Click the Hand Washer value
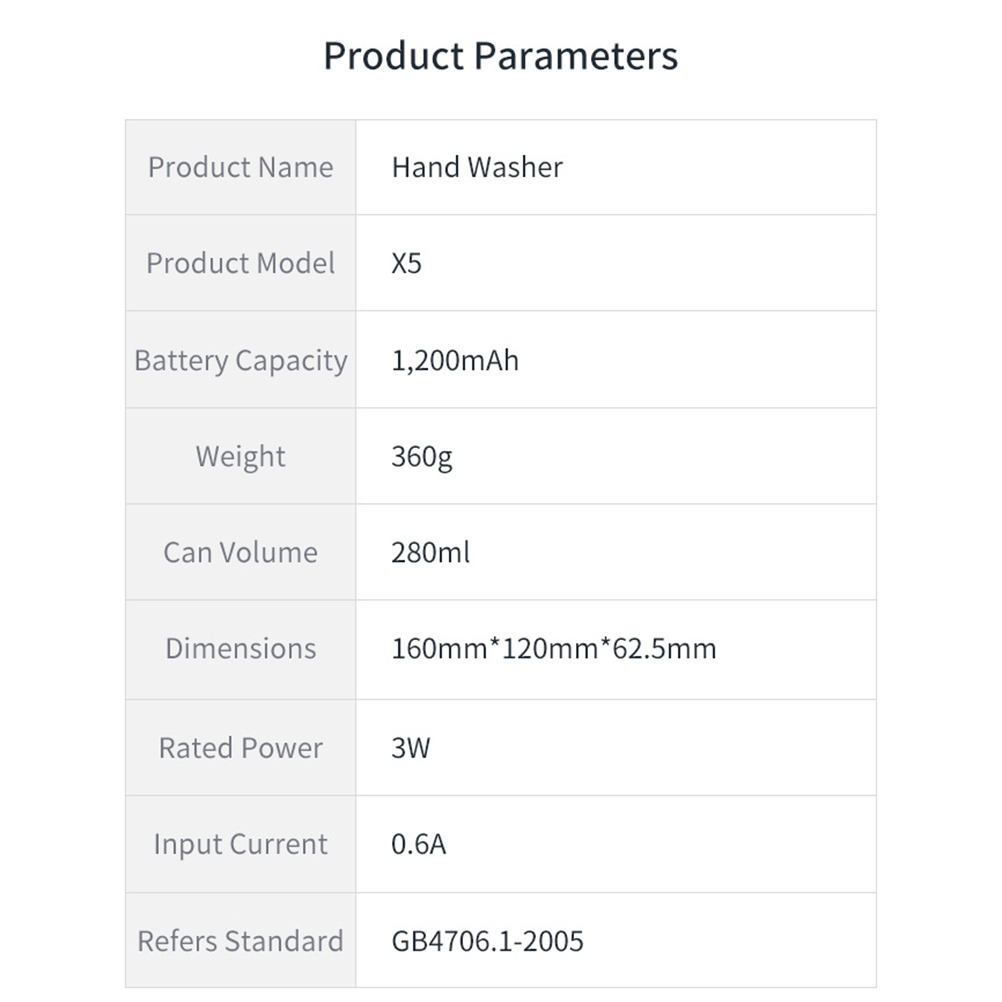 coord(477,167)
